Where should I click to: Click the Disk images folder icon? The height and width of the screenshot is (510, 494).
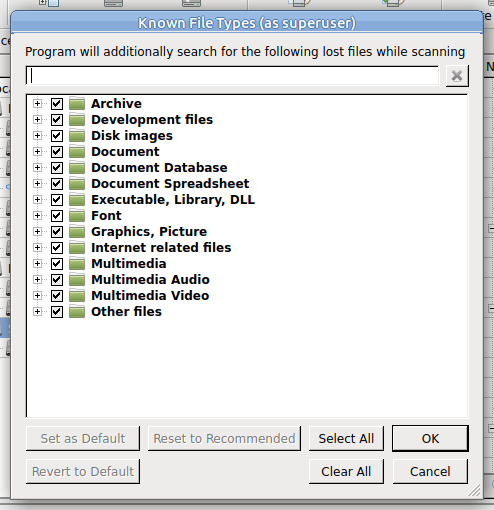point(77,136)
